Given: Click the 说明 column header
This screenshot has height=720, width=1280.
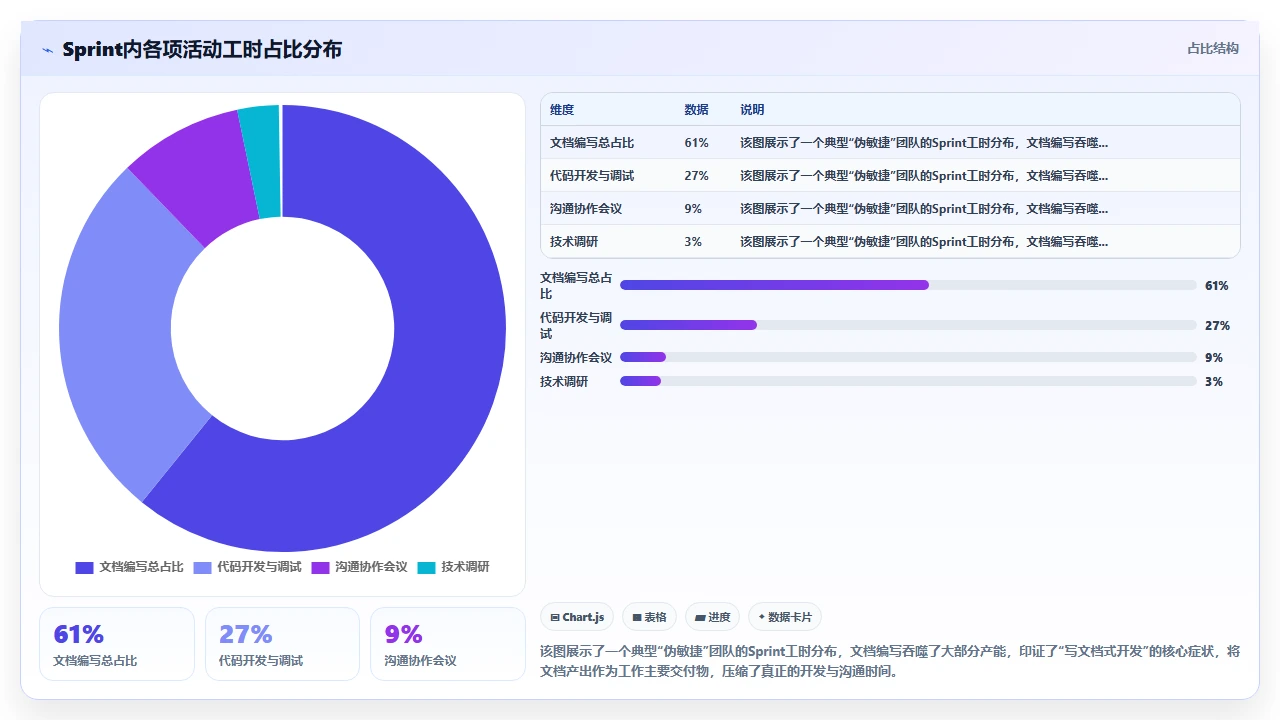Looking at the screenshot, I should click(752, 110).
